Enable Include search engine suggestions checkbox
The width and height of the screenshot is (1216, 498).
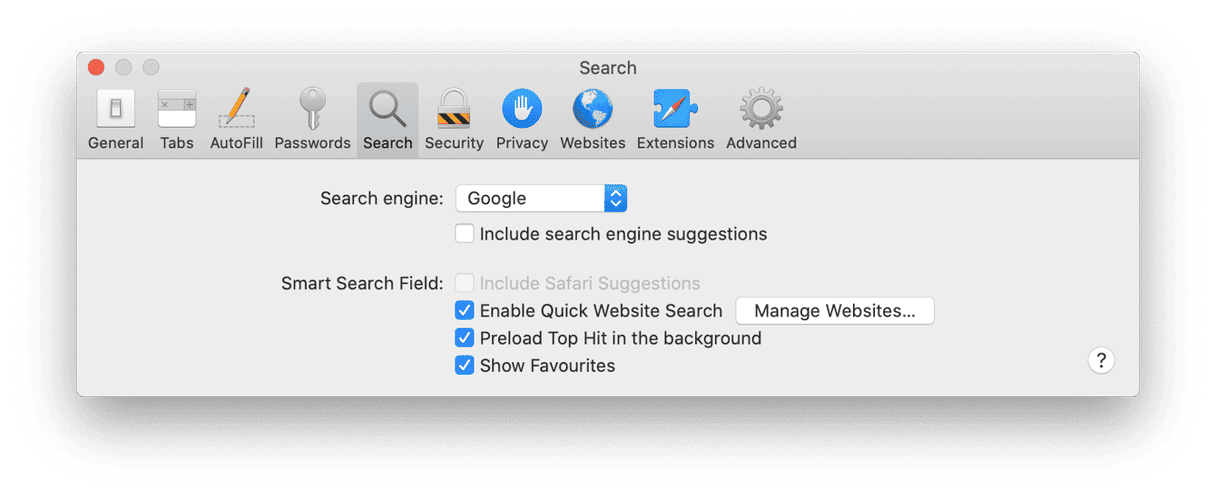465,234
